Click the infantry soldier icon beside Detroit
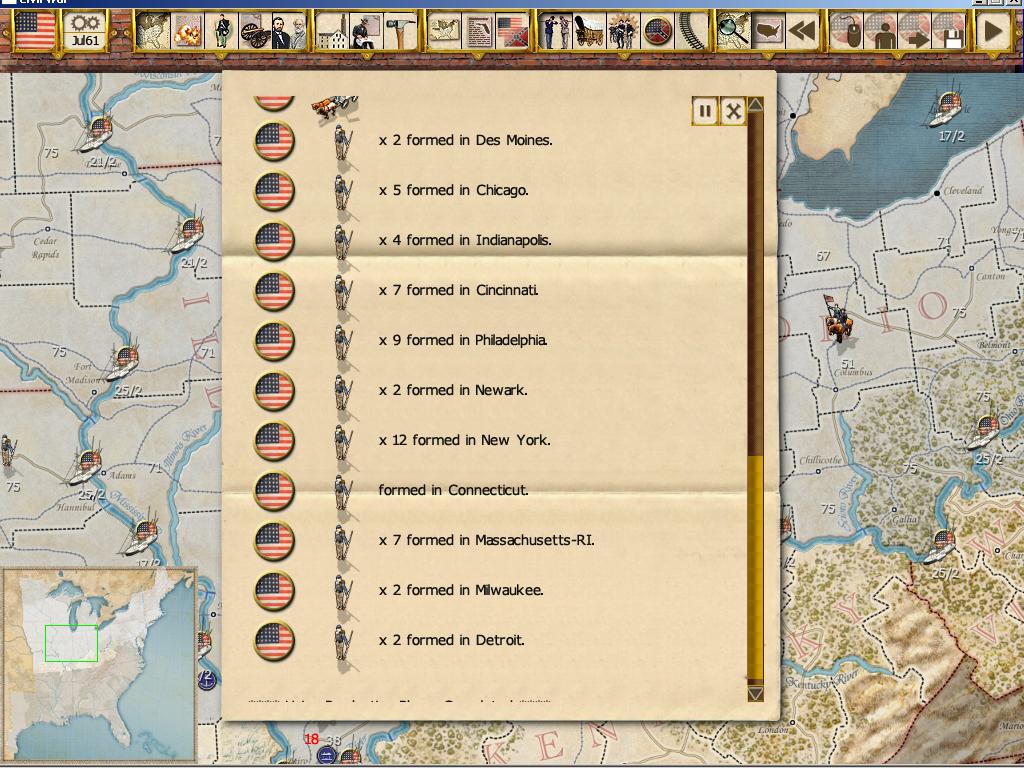 tap(343, 644)
